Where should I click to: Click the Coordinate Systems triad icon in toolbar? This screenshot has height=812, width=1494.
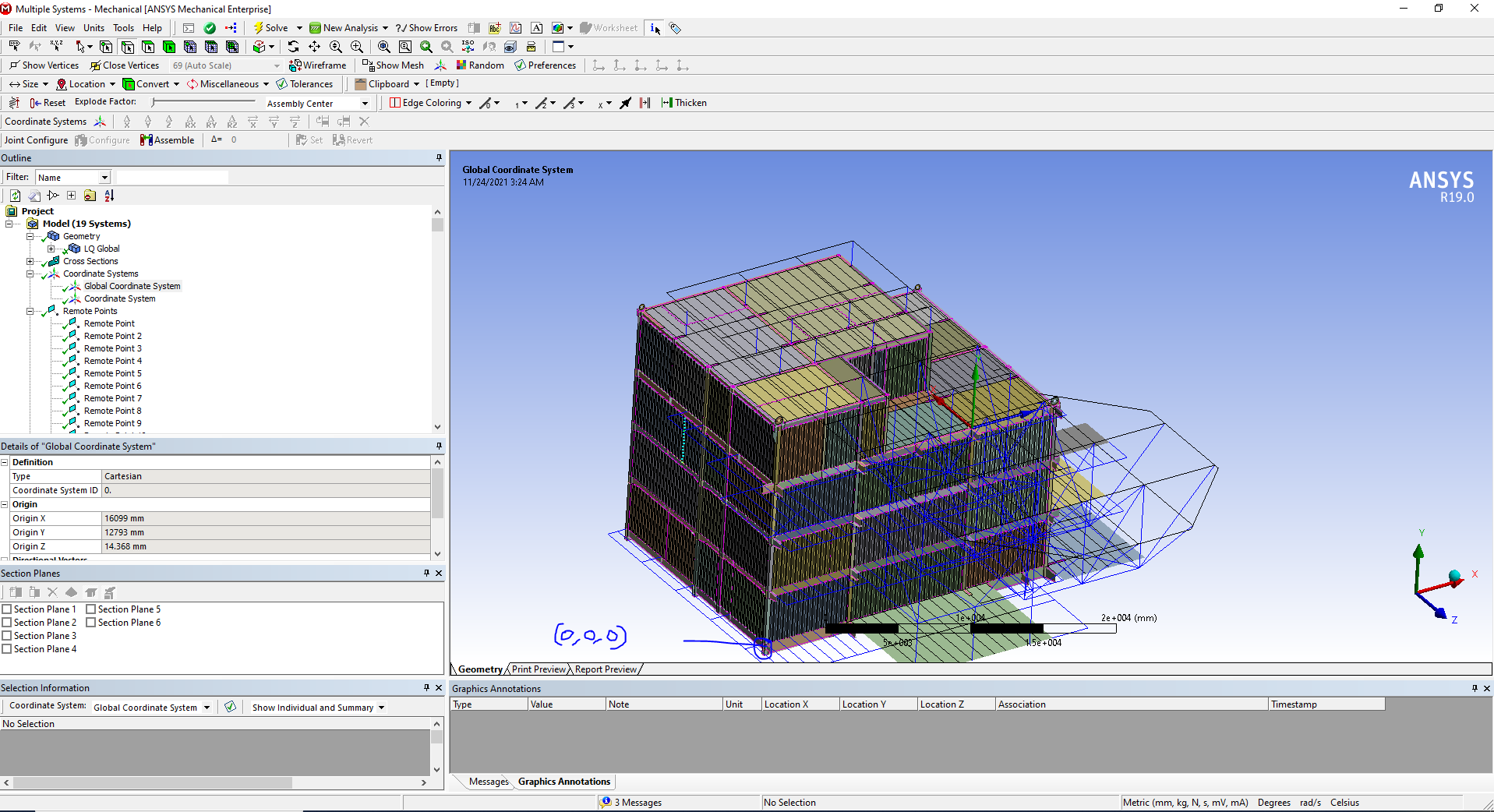(100, 122)
